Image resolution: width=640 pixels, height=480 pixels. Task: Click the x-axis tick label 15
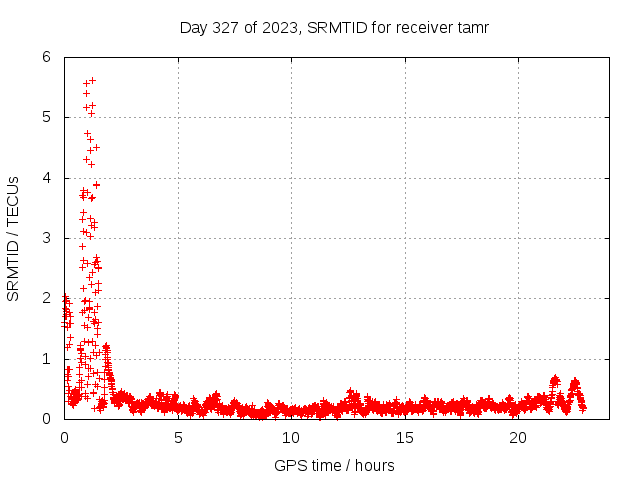(x=404, y=437)
